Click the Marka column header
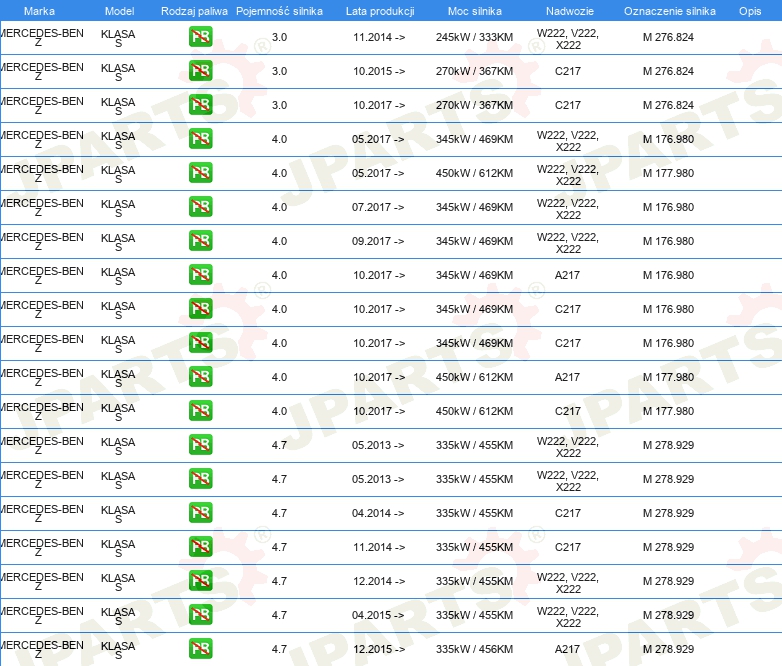The image size is (782, 666). click(x=39, y=10)
